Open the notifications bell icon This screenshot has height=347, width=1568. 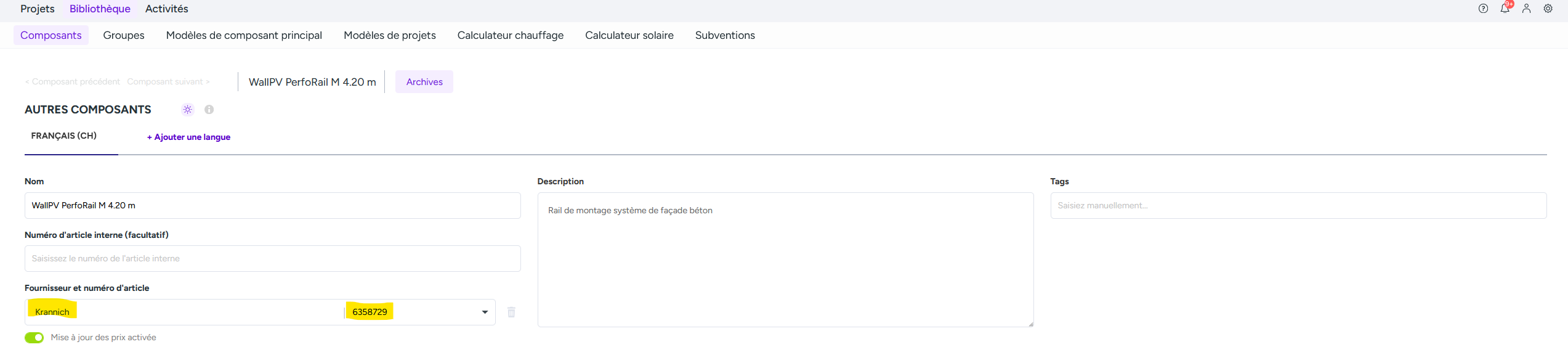(1505, 9)
